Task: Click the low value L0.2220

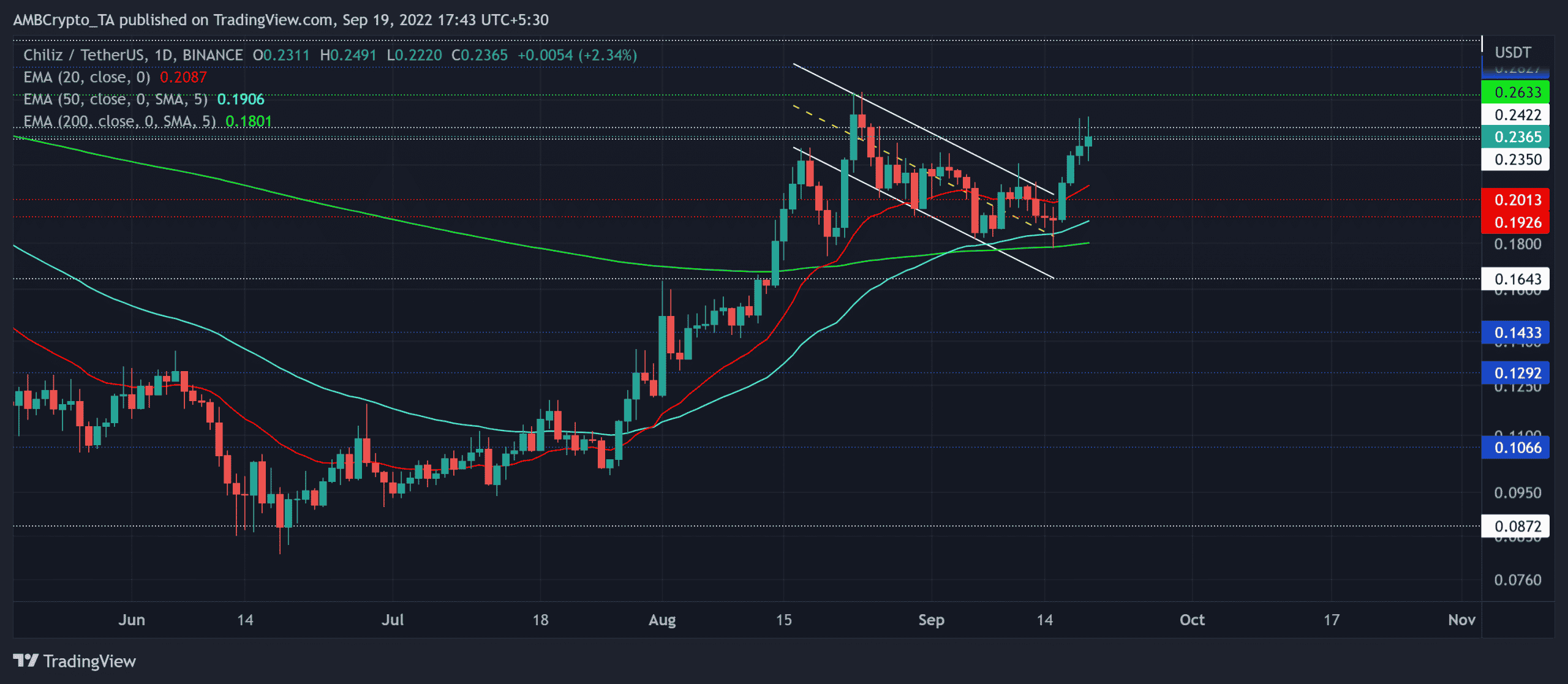Action: point(414,55)
